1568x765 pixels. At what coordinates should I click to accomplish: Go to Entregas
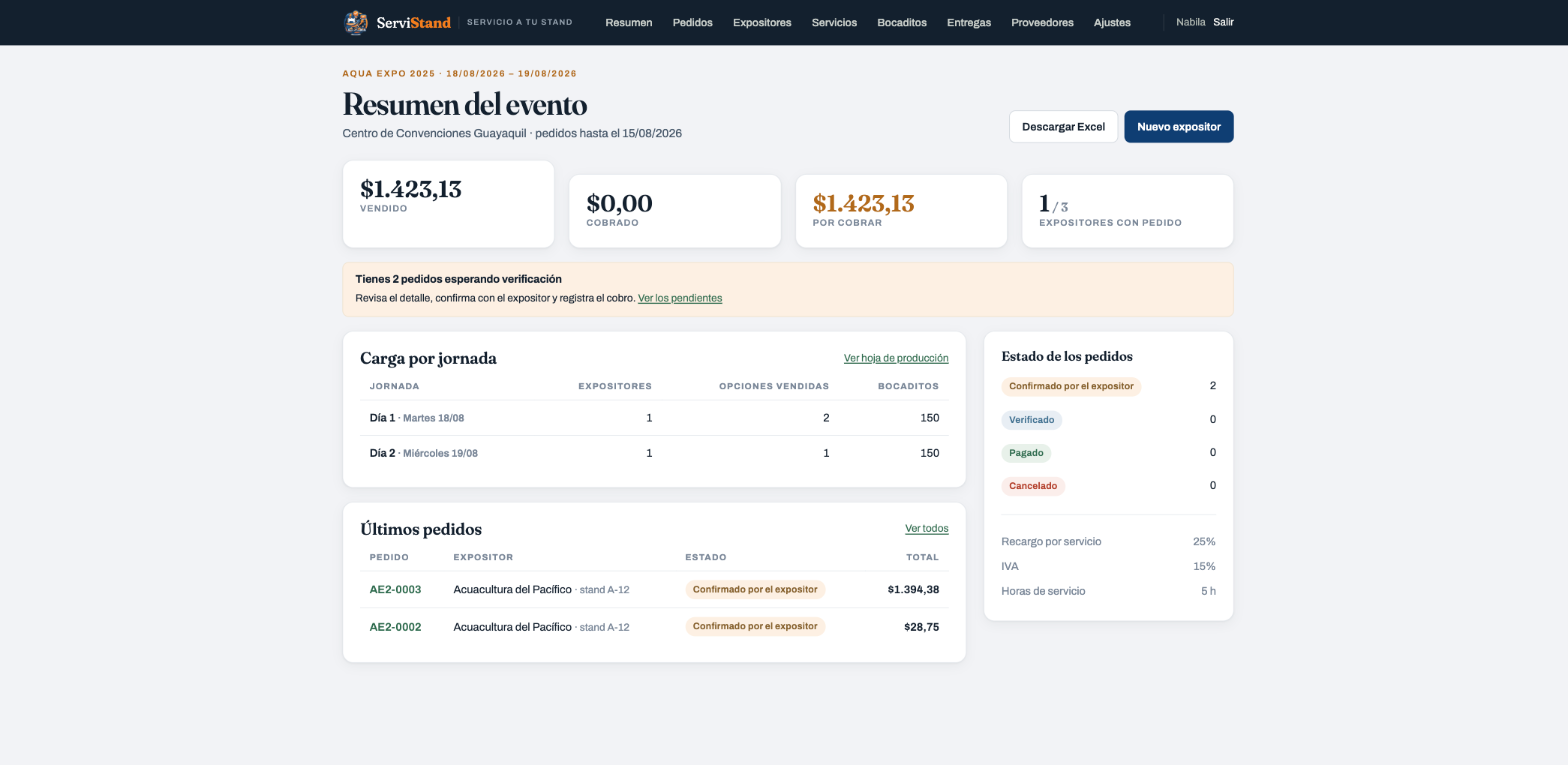click(969, 22)
